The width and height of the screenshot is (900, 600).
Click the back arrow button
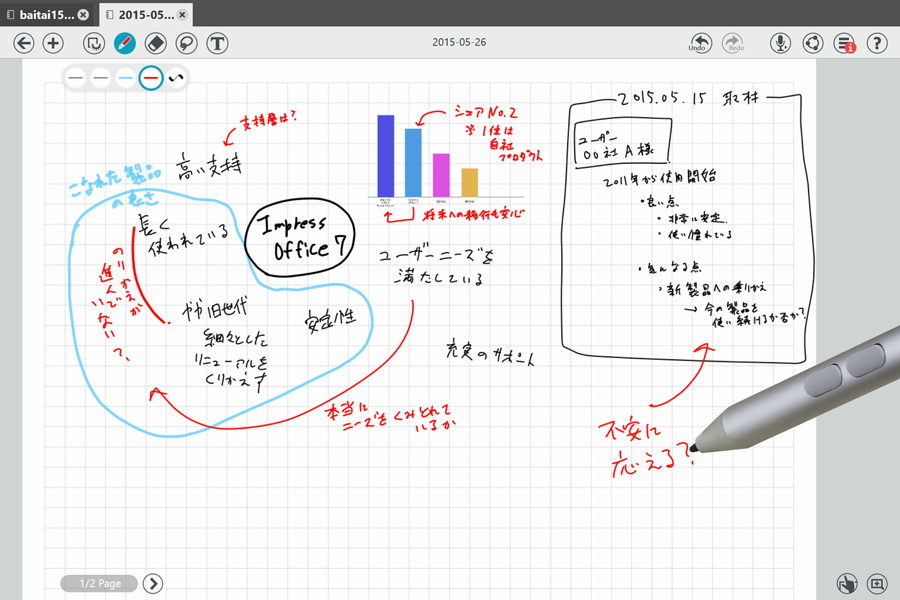(24, 43)
